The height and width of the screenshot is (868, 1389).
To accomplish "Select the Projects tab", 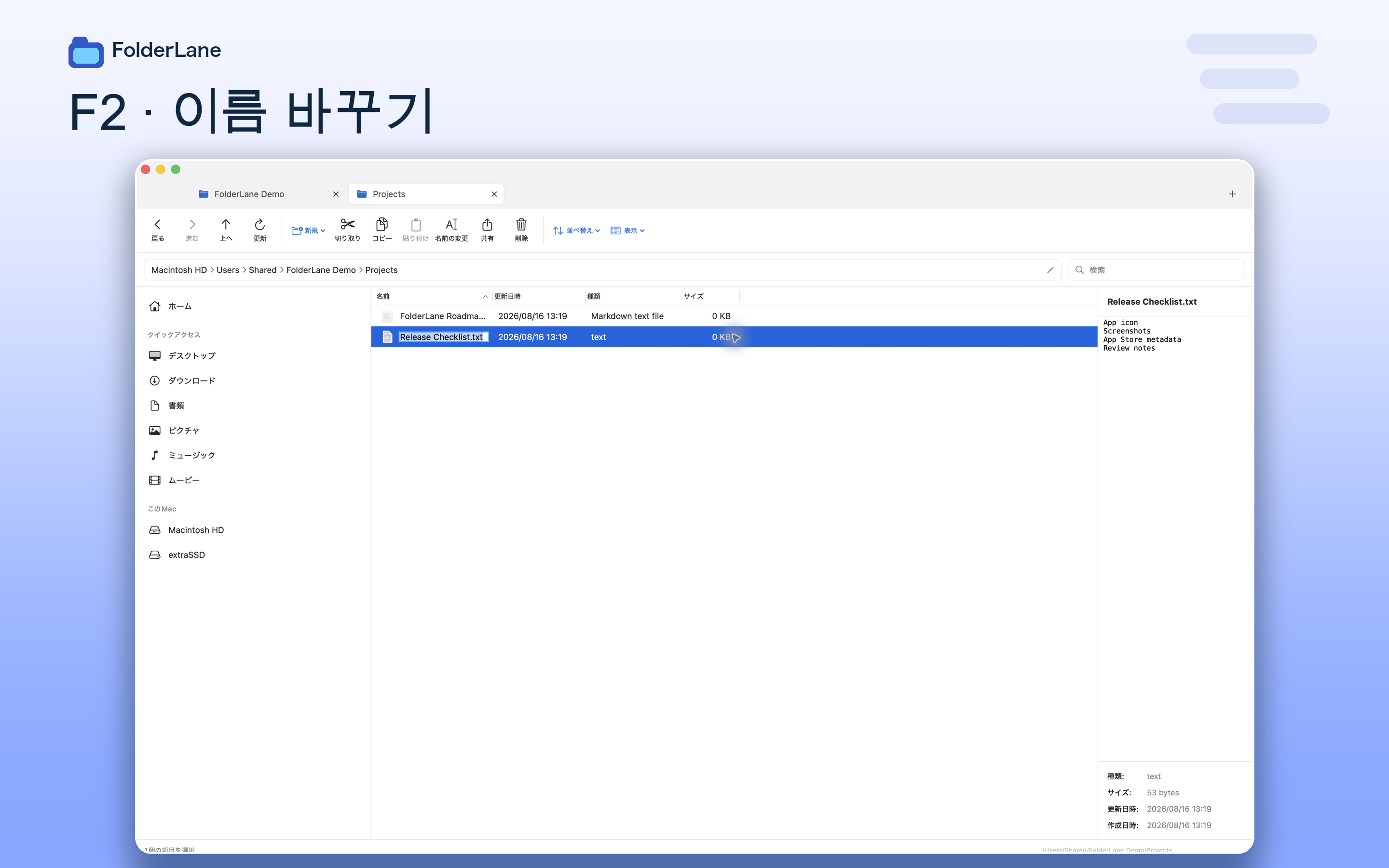I will click(426, 194).
